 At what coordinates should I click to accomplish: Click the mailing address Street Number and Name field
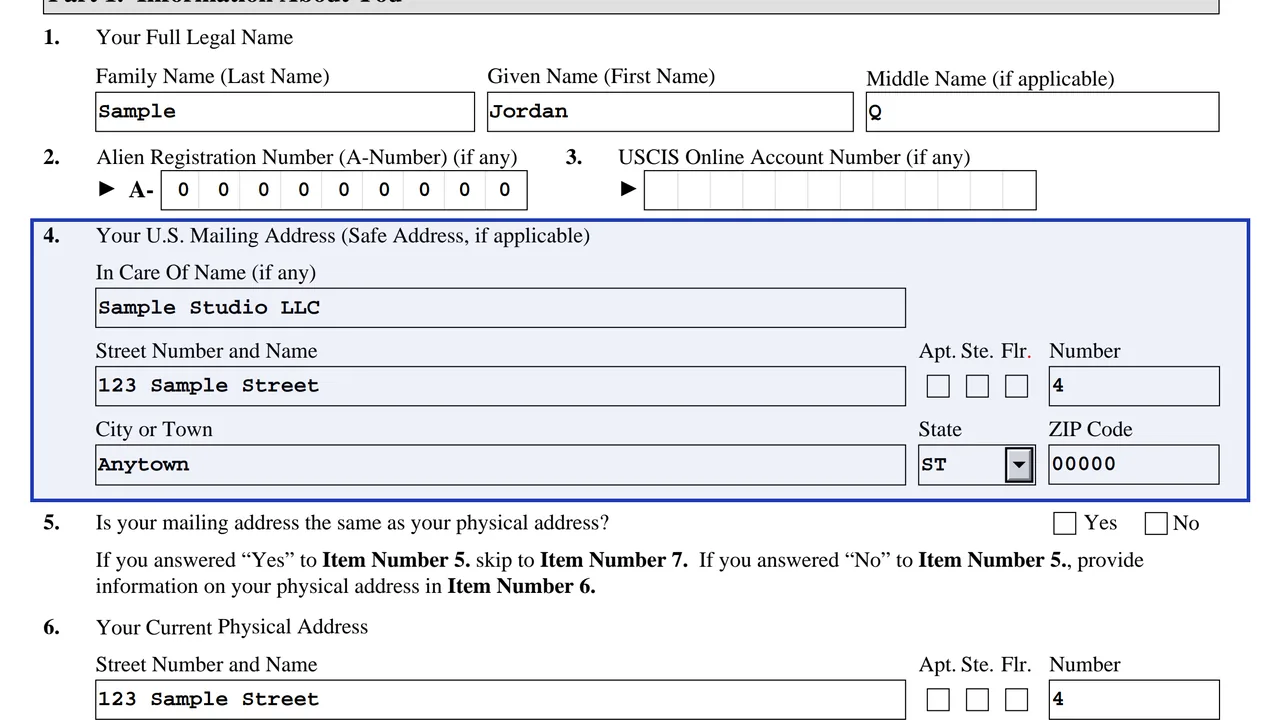coord(501,386)
